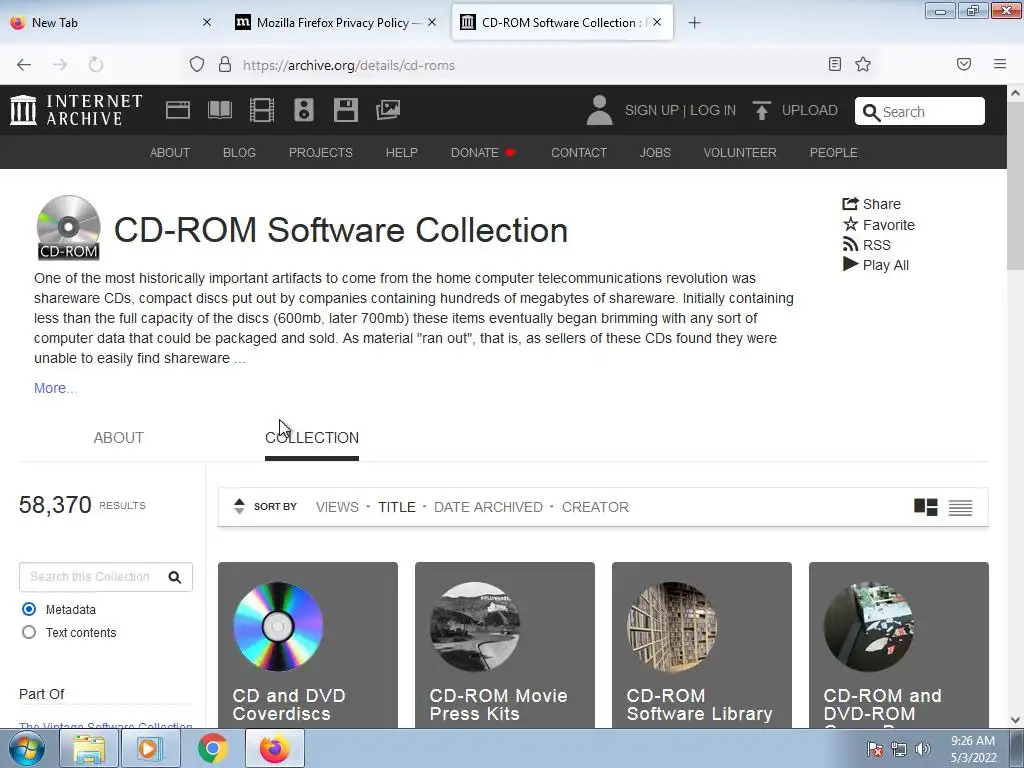The height and width of the screenshot is (768, 1024).
Task: Expand description with More... link
Action: click(56, 388)
